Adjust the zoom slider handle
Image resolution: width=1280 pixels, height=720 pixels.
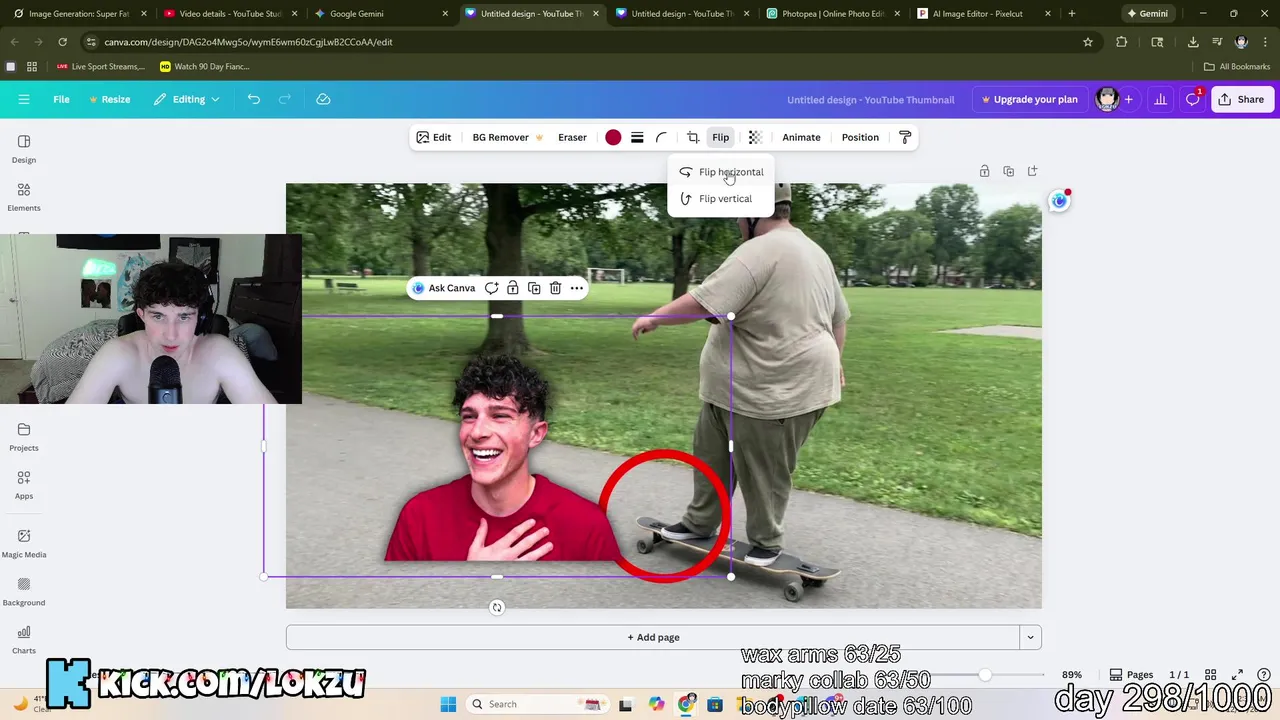(985, 675)
